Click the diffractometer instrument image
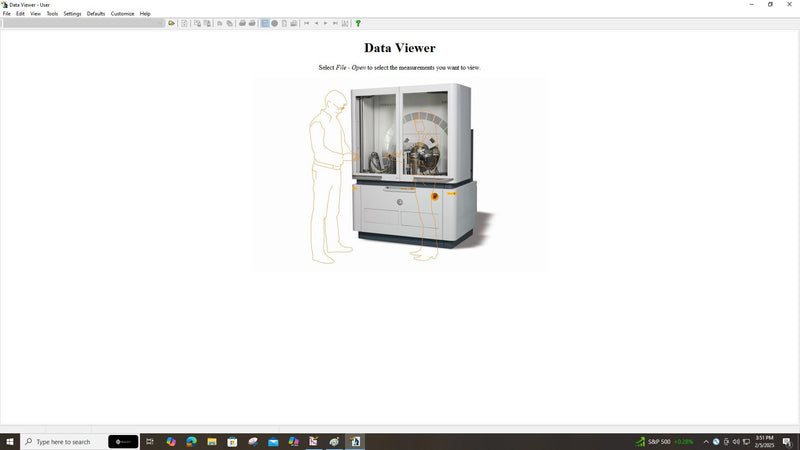Viewport: 800px width, 450px height. pos(399,174)
